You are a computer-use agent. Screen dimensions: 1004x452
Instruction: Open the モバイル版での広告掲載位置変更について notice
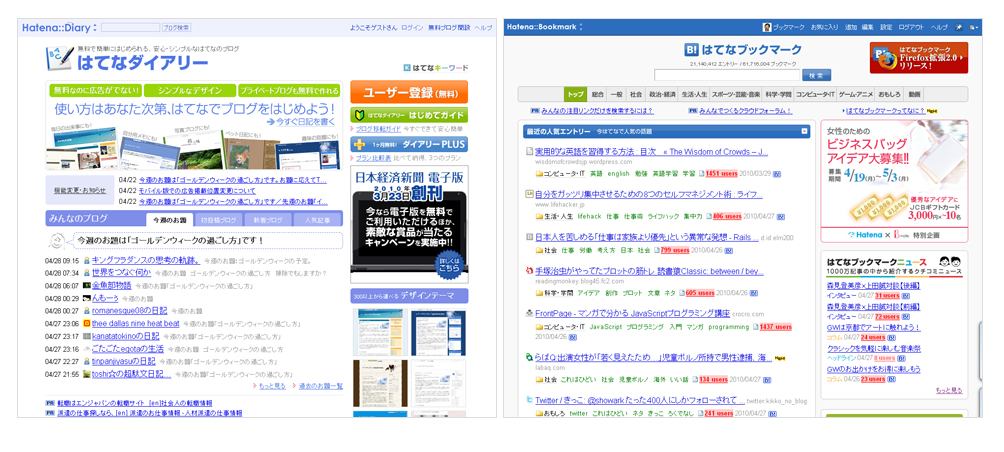(197, 191)
